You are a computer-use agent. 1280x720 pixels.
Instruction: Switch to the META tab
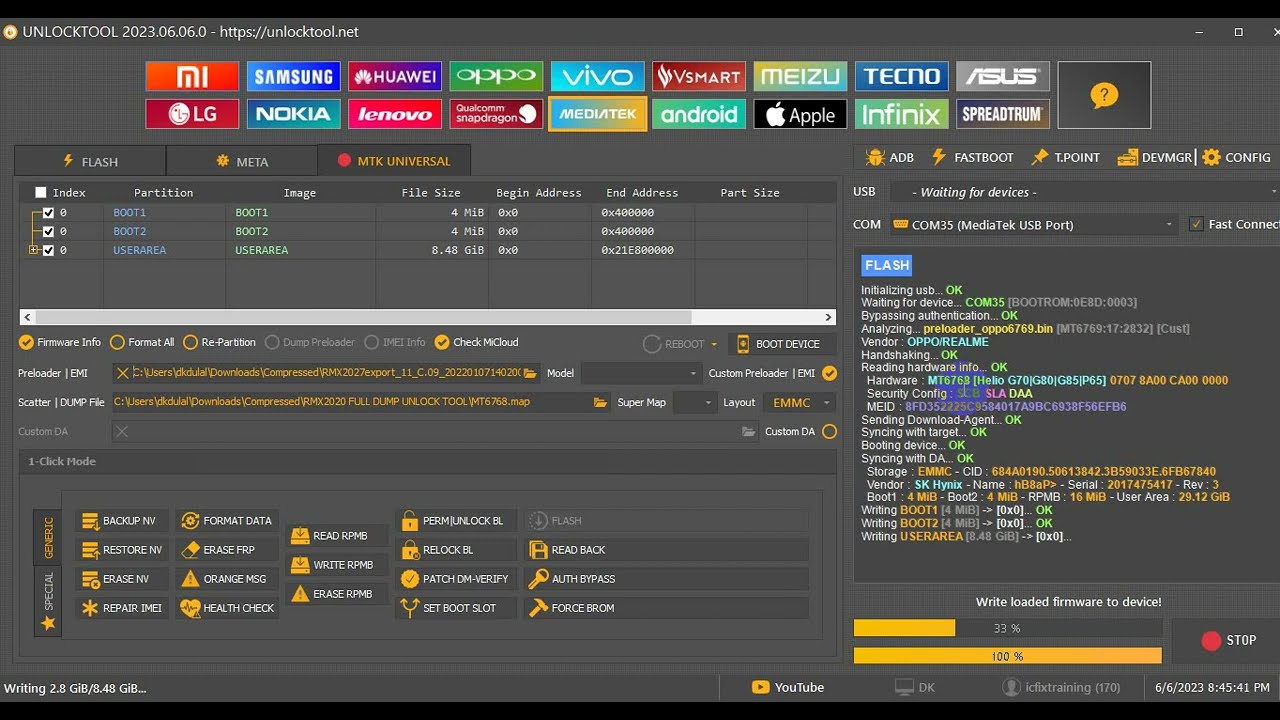pyautogui.click(x=242, y=161)
